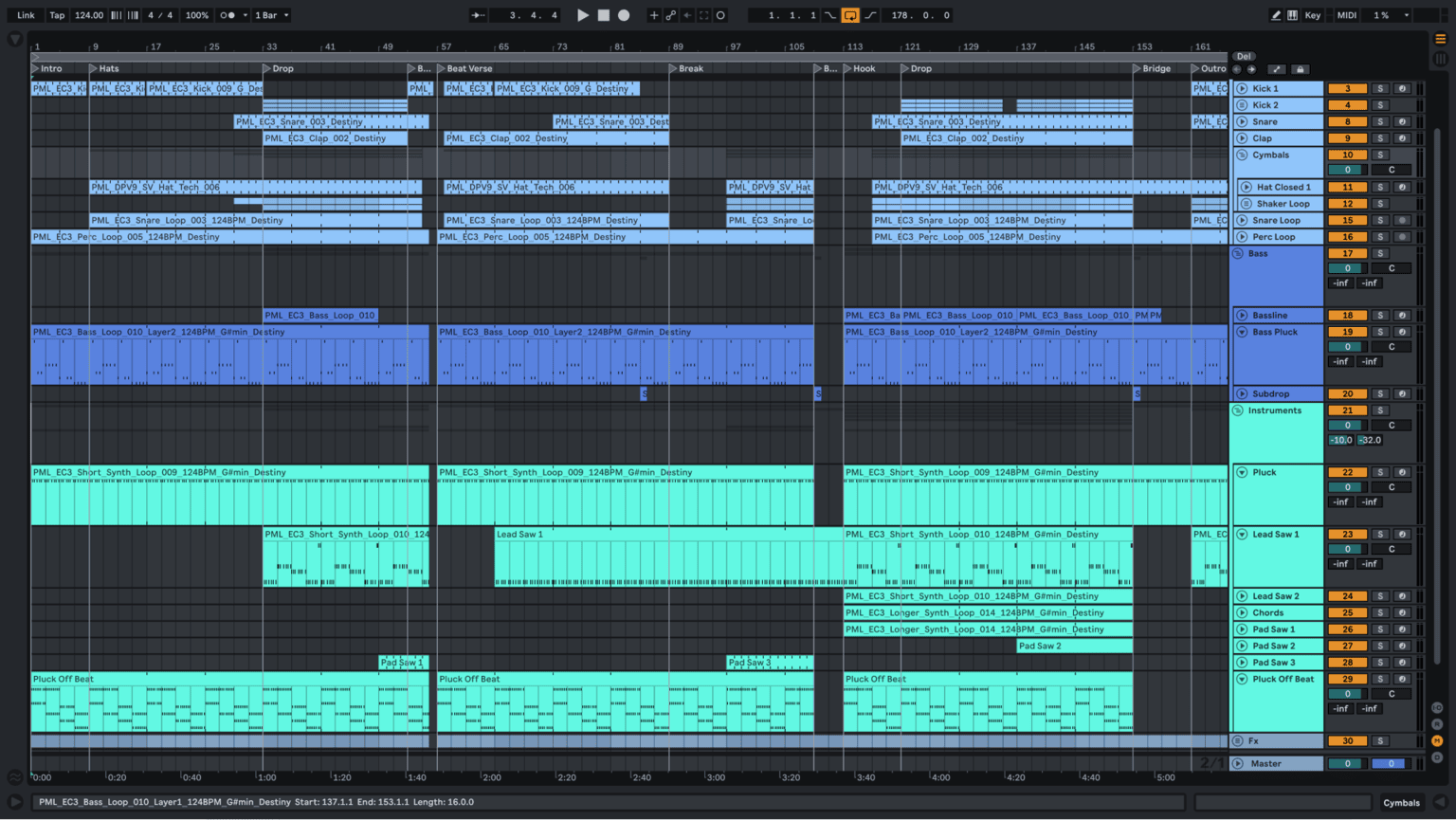Toggle Hat Closed 1 track activator 11
Viewport: 1456px width, 820px height.
[x=1347, y=188]
